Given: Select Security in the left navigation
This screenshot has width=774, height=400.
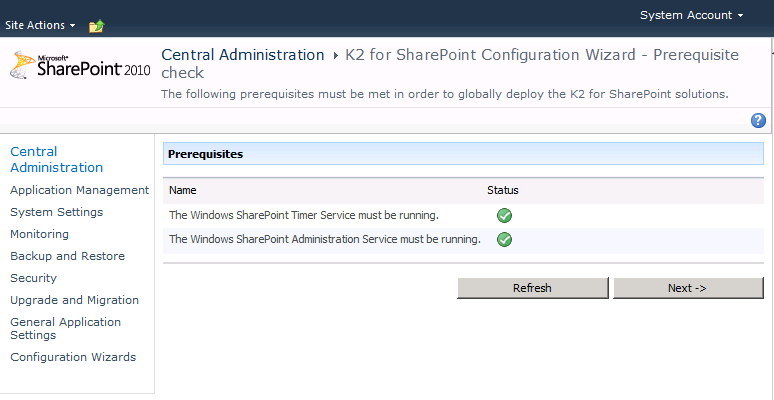Looking at the screenshot, I should click(x=34, y=278).
